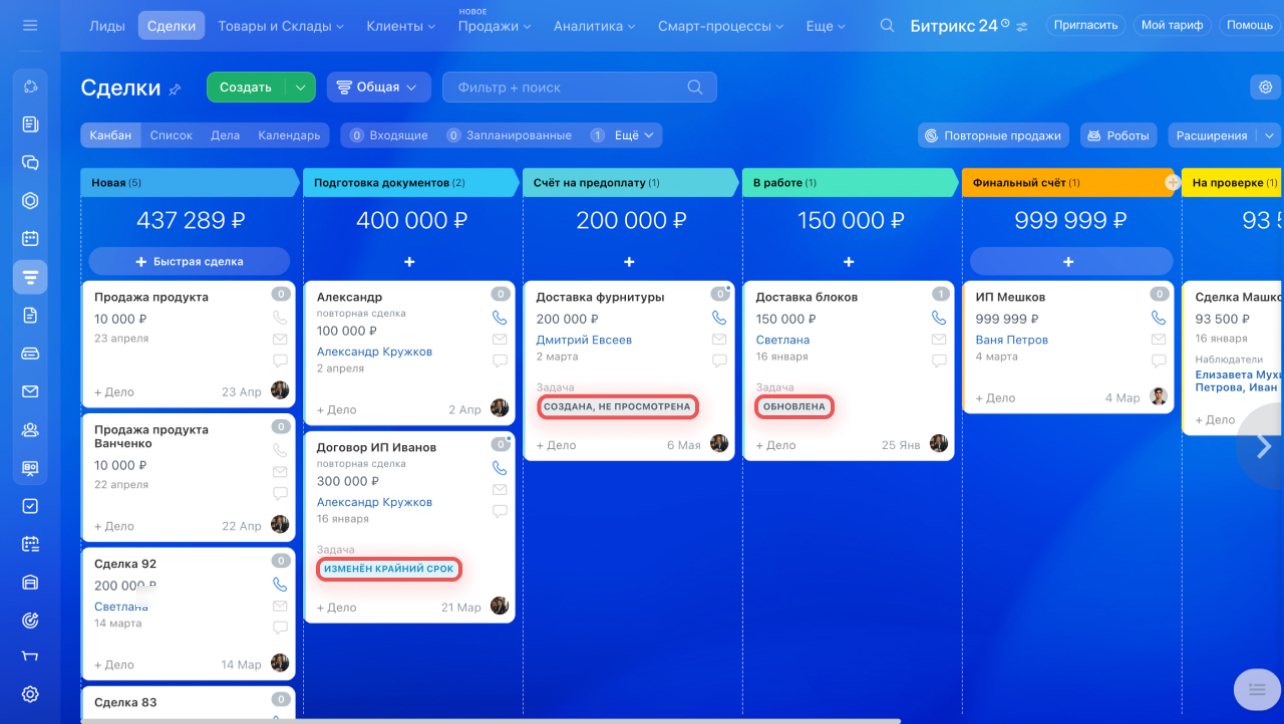This screenshot has width=1284, height=724.
Task: Open Товары и Склады menu
Action: pos(280,26)
